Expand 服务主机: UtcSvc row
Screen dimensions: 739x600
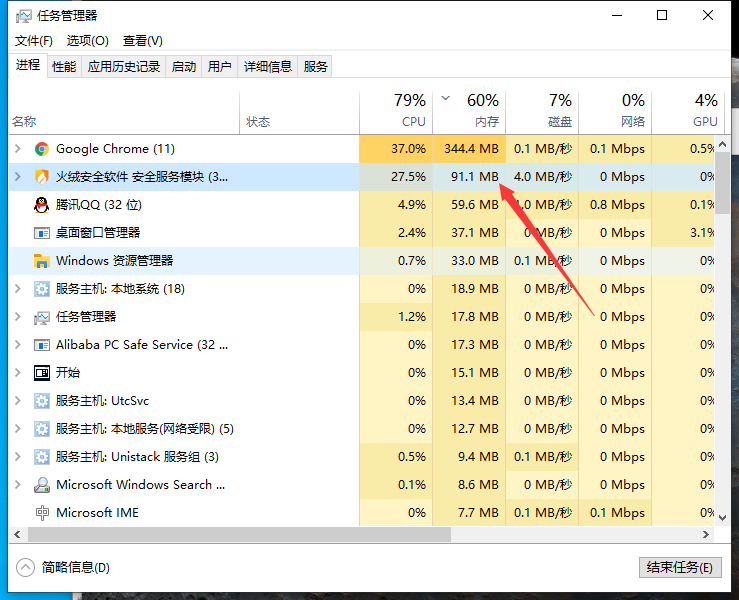[18, 401]
